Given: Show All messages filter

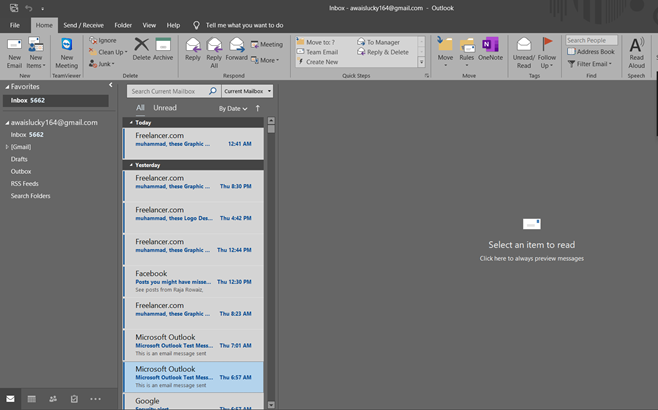Looking at the screenshot, I should 140,108.
